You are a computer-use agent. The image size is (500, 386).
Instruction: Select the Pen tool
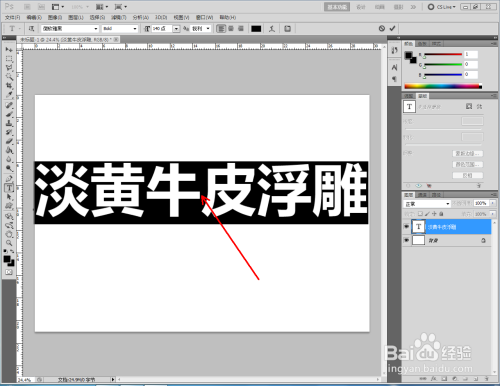[x=9, y=179]
